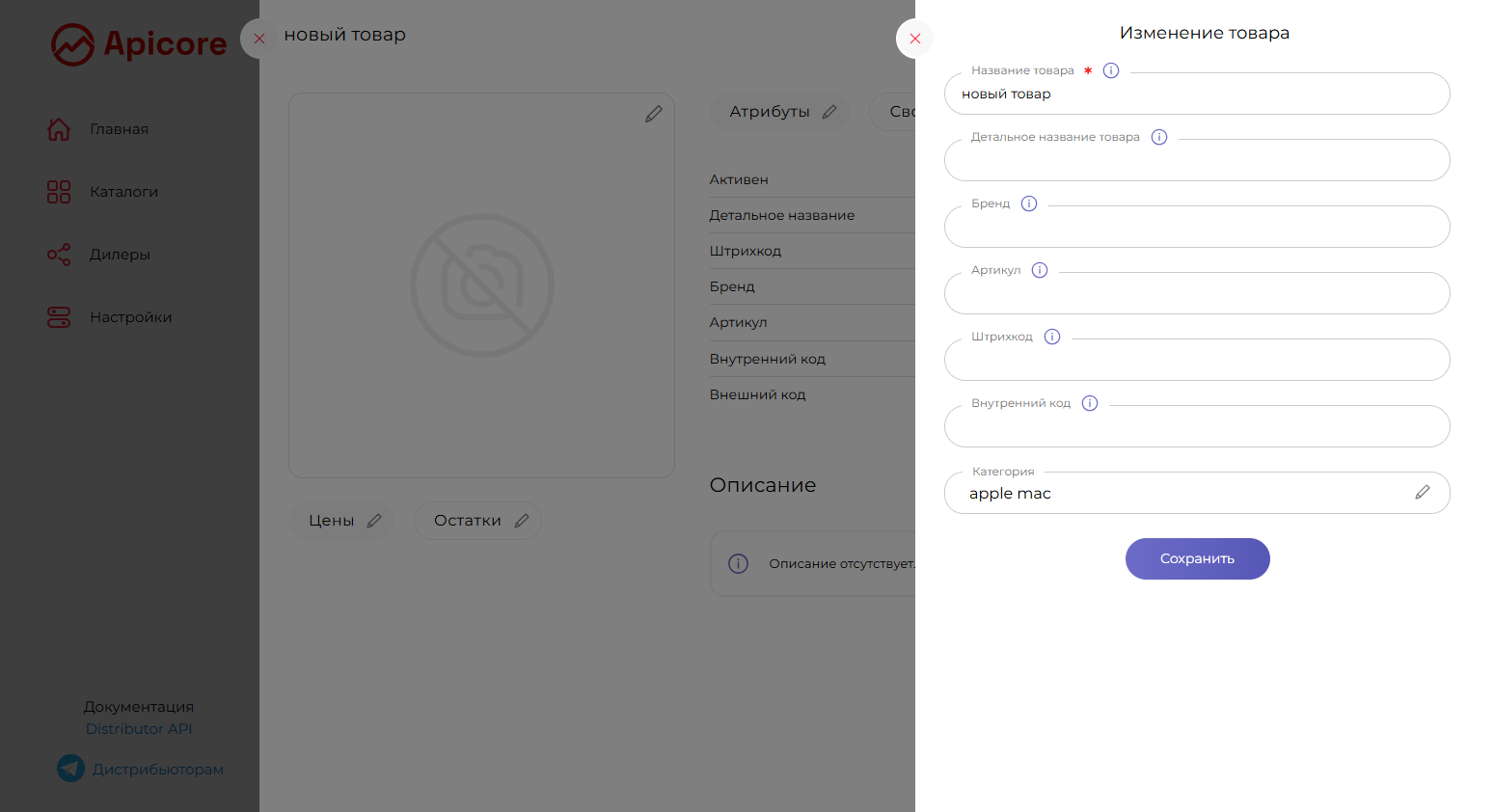Click the Штрихкод info icon
The image size is (1494, 812).
click(x=1052, y=337)
